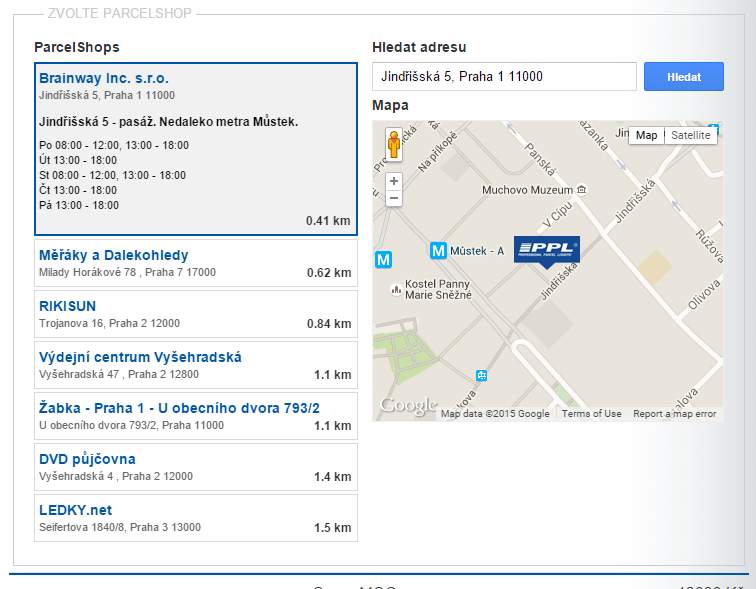Click the Muchovo Muzeum map label

[x=527, y=190]
